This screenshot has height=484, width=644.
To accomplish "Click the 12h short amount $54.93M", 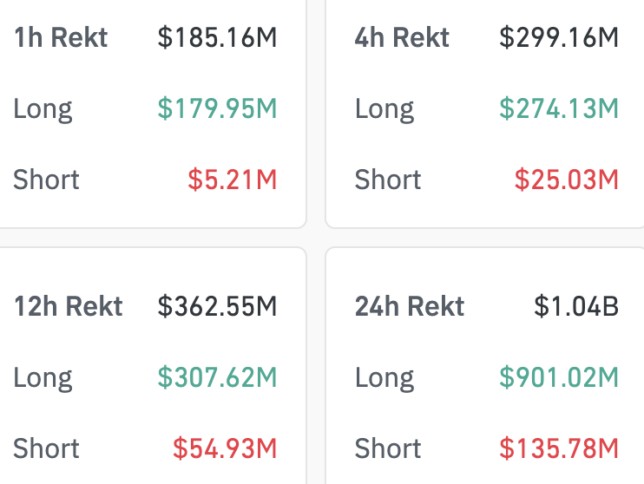I will 225,448.
